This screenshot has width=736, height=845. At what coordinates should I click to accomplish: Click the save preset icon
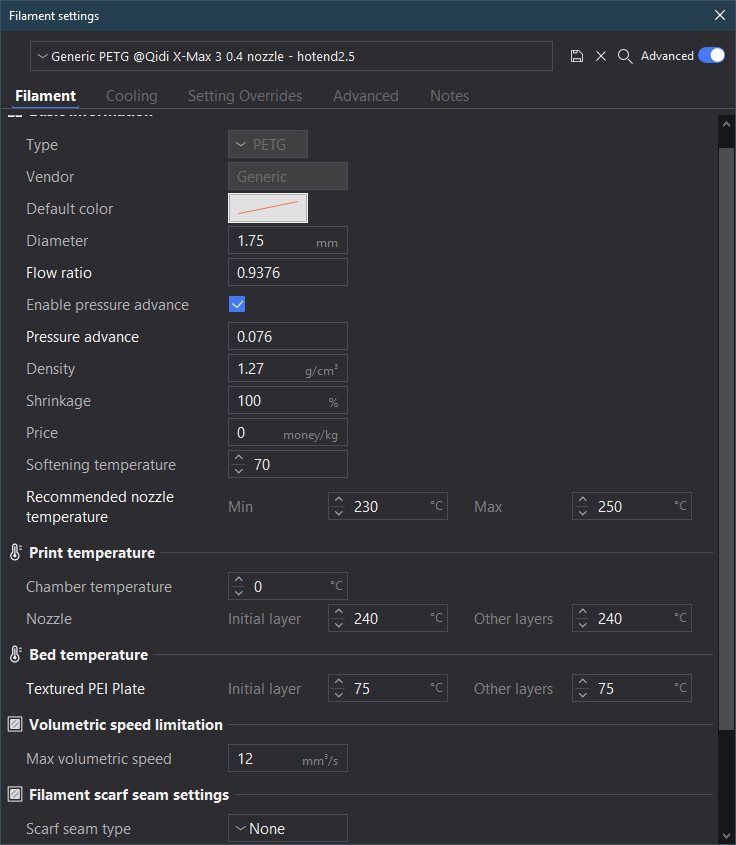point(577,57)
